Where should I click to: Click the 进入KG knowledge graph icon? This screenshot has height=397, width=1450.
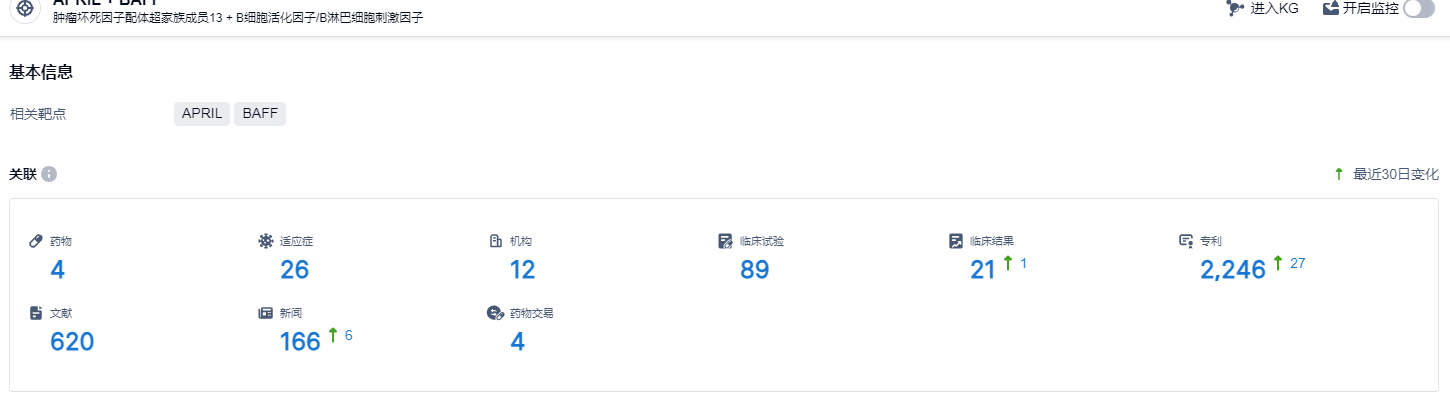pos(1235,8)
